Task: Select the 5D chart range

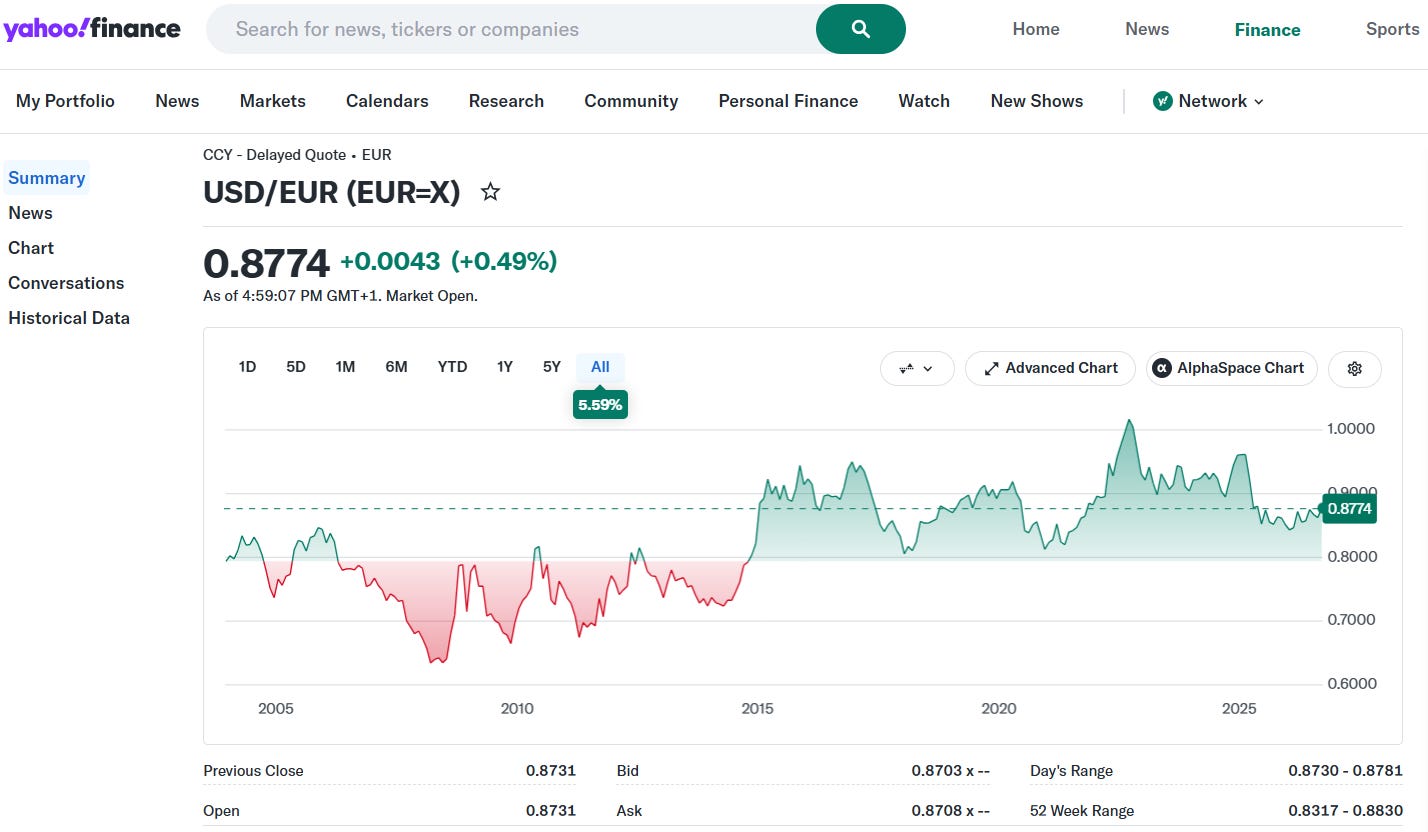Action: (296, 367)
